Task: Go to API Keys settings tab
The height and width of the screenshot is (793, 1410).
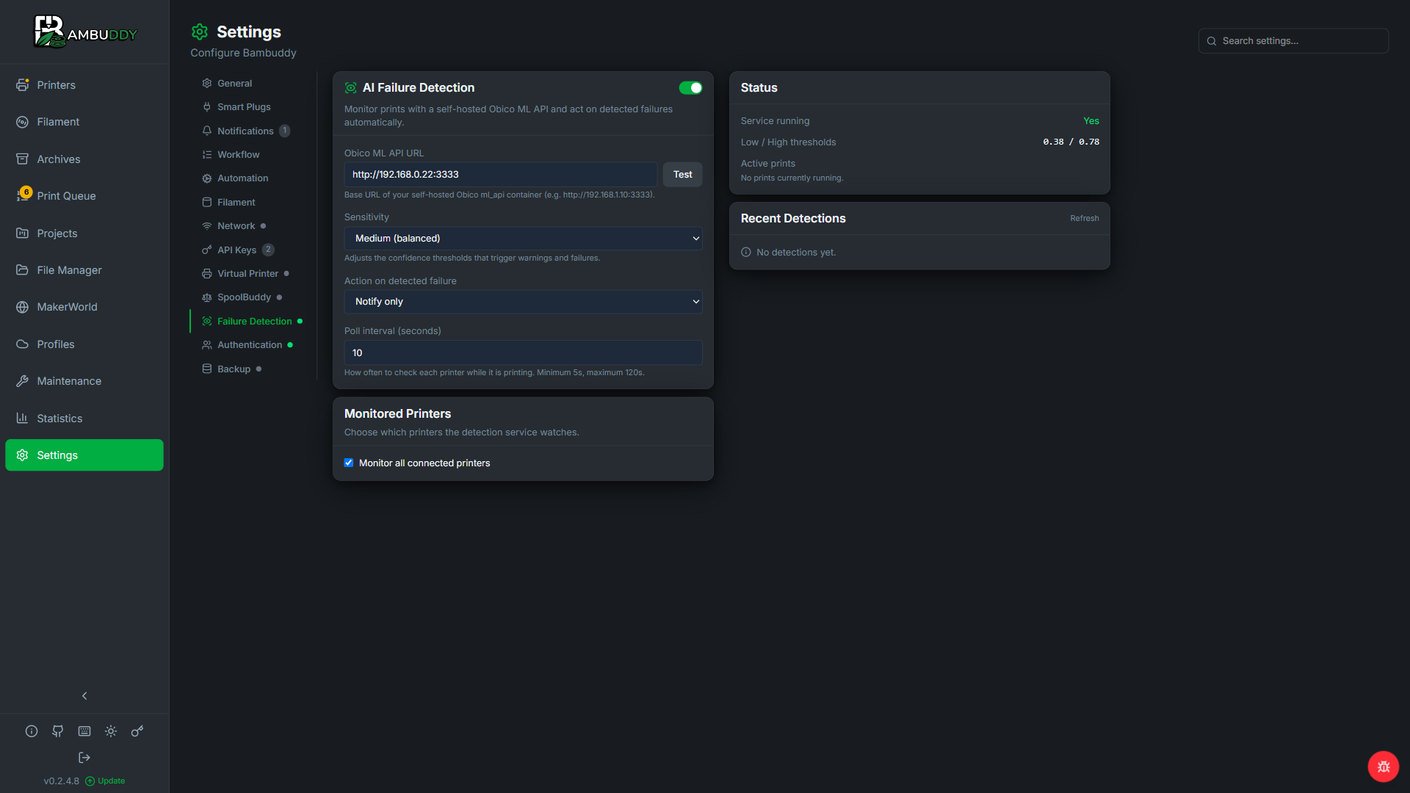Action: tap(237, 250)
